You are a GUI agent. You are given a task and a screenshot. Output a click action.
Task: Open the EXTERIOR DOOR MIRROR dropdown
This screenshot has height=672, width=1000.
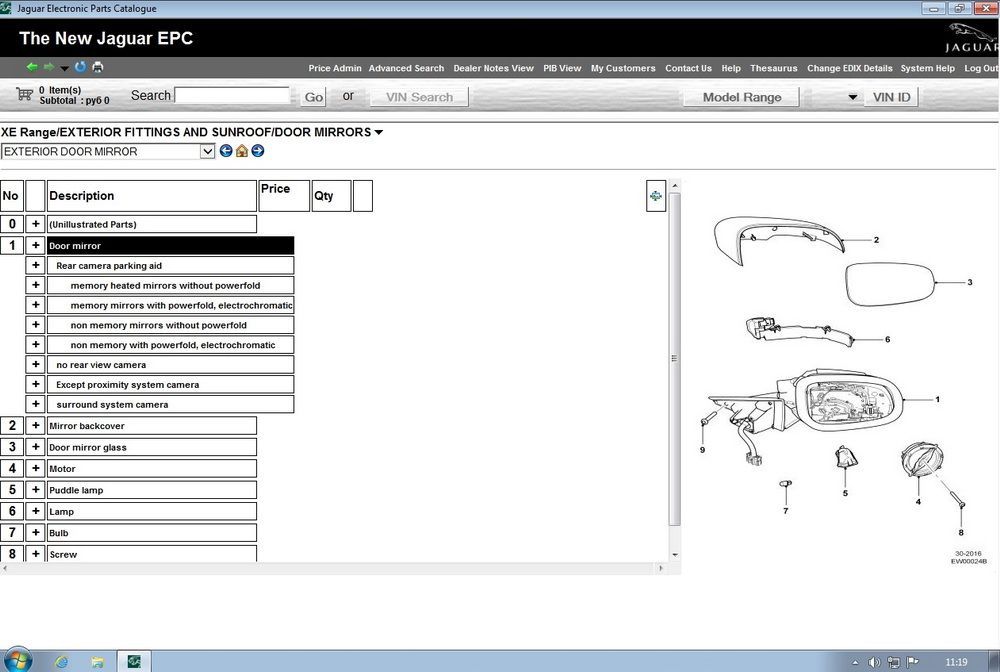coord(207,152)
